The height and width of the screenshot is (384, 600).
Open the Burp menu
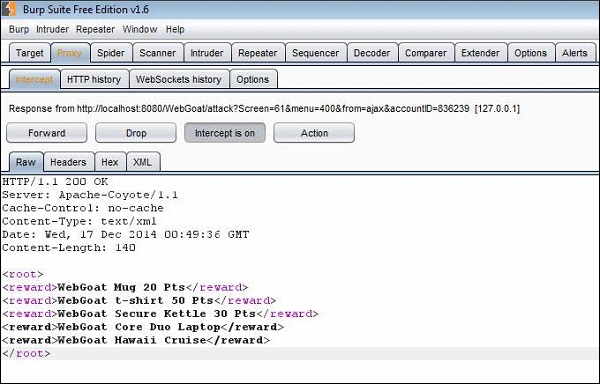pos(19,29)
